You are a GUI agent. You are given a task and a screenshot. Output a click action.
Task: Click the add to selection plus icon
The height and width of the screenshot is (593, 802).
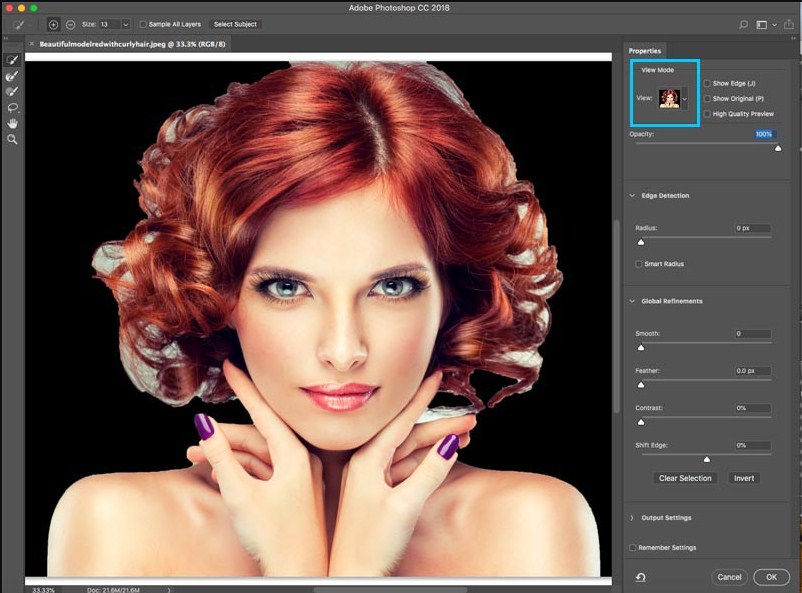pos(53,24)
